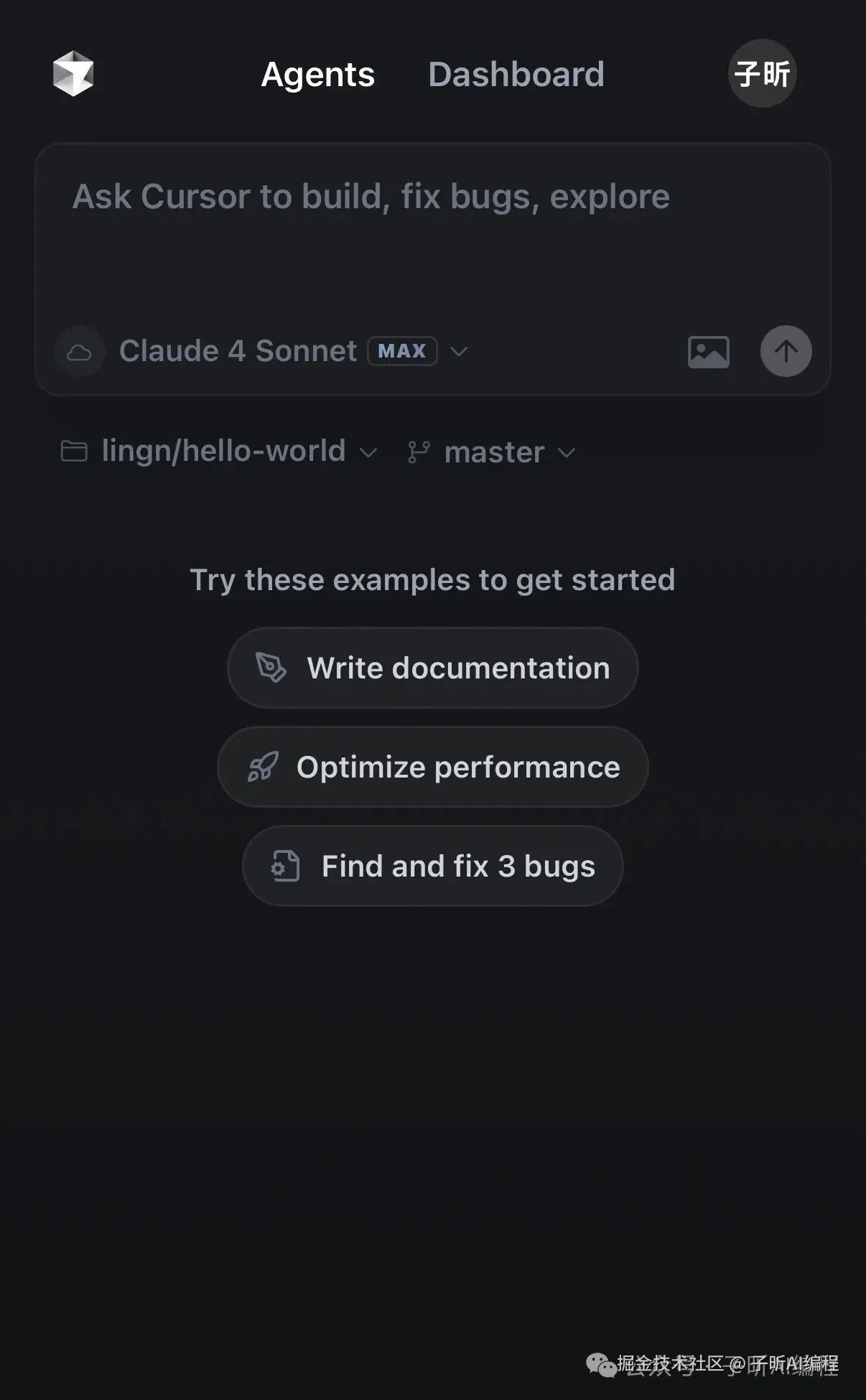Click the Cursor cube logo

tap(73, 73)
